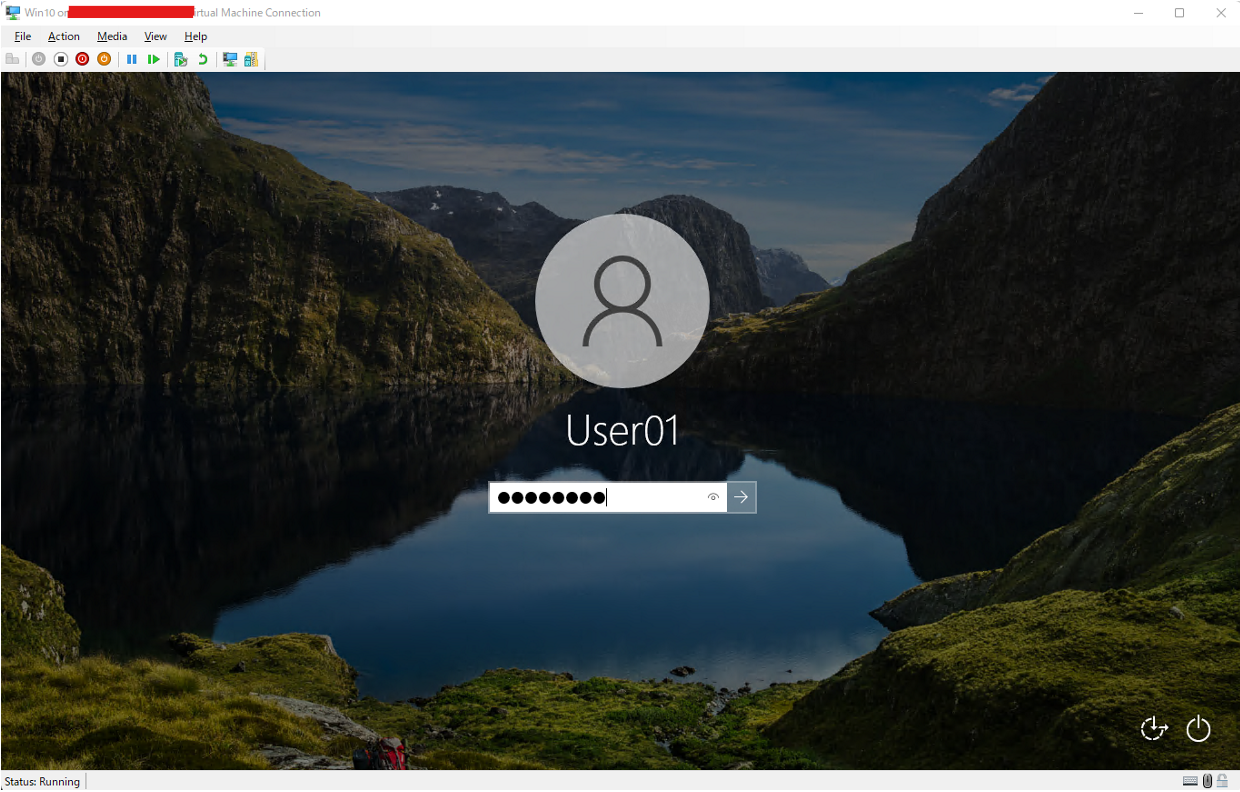Click the red Shut Down toolbar icon

tap(82, 59)
